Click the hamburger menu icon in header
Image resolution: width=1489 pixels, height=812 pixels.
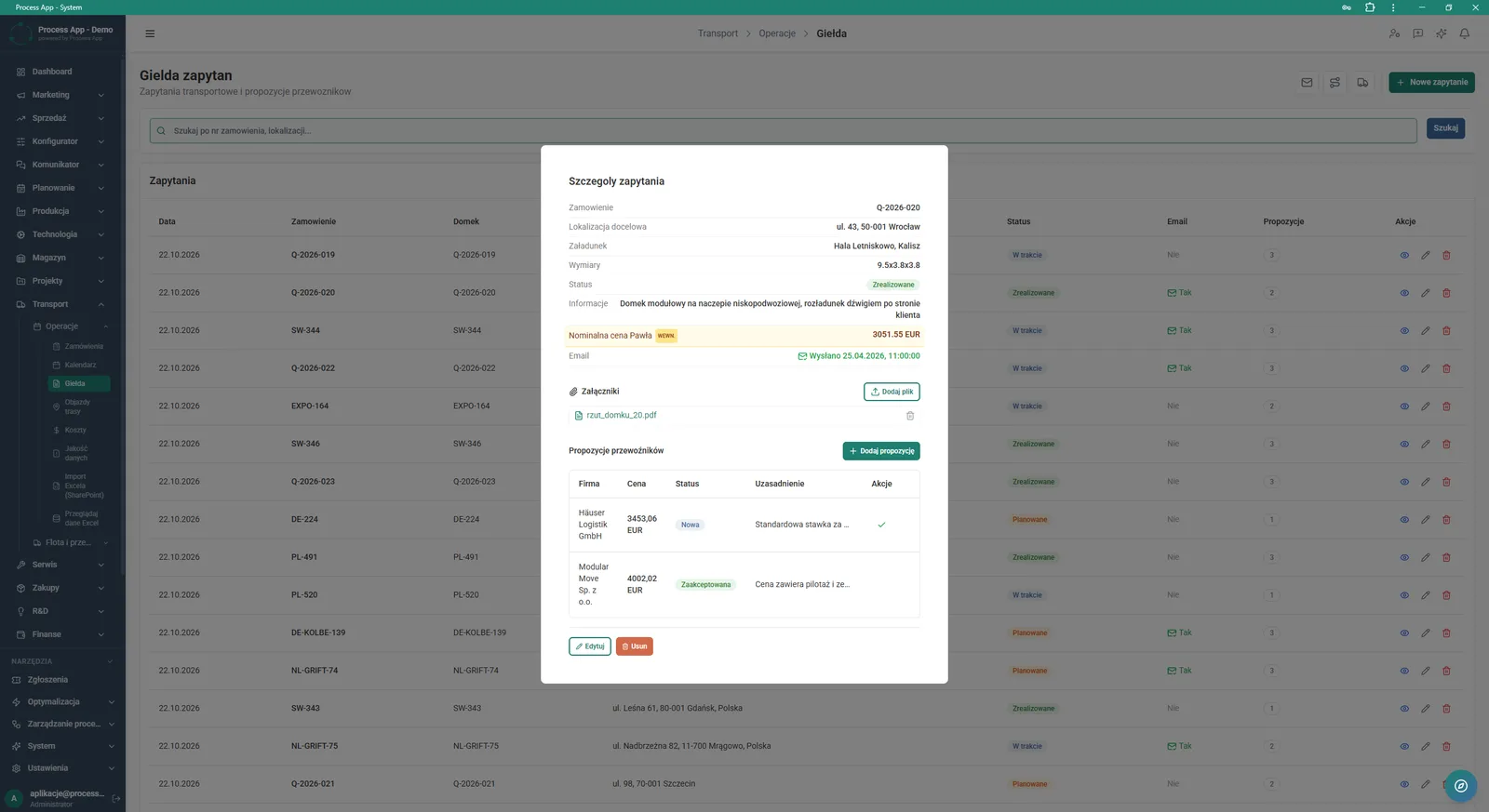pos(150,33)
